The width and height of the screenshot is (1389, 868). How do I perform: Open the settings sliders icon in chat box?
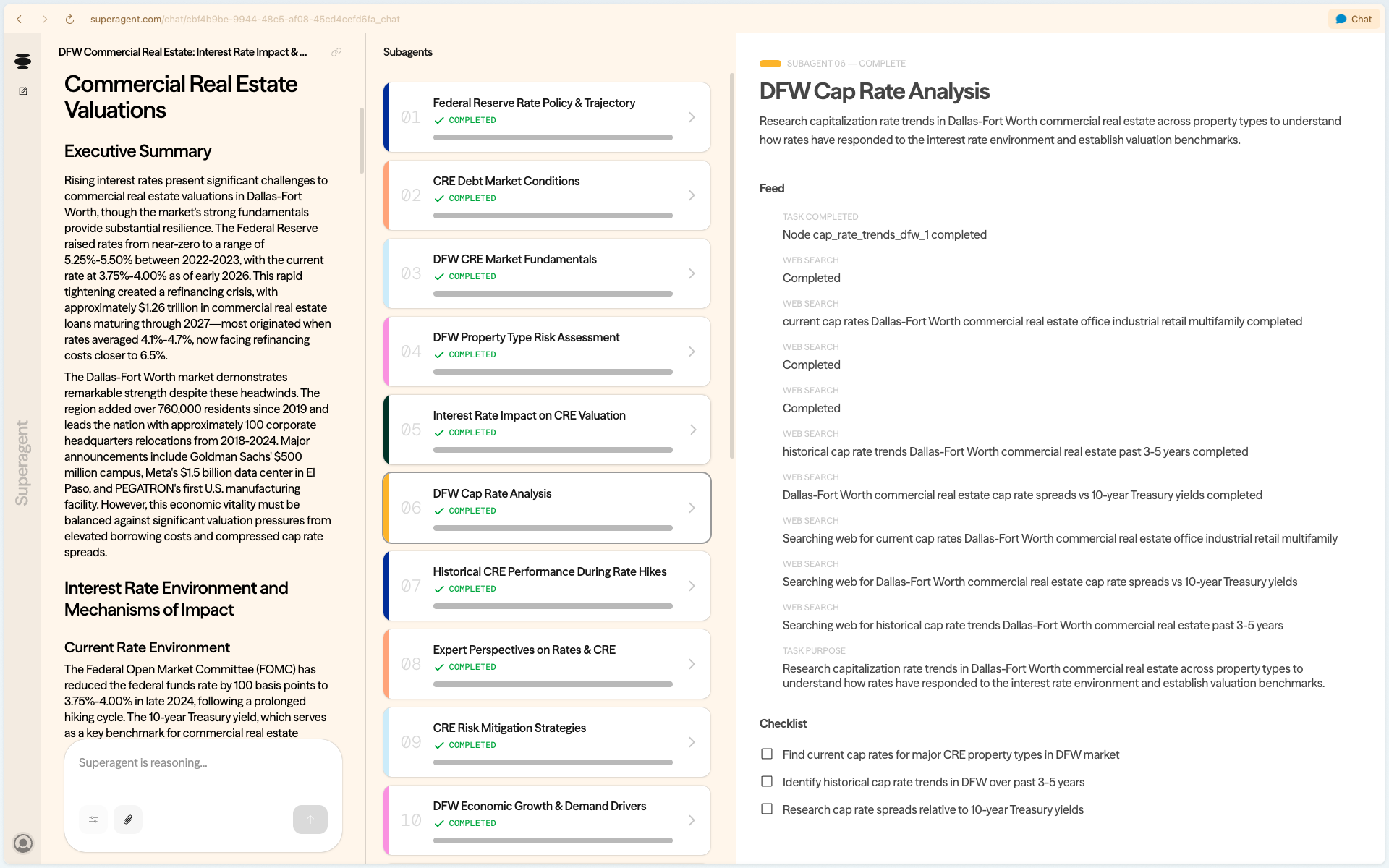[x=93, y=820]
